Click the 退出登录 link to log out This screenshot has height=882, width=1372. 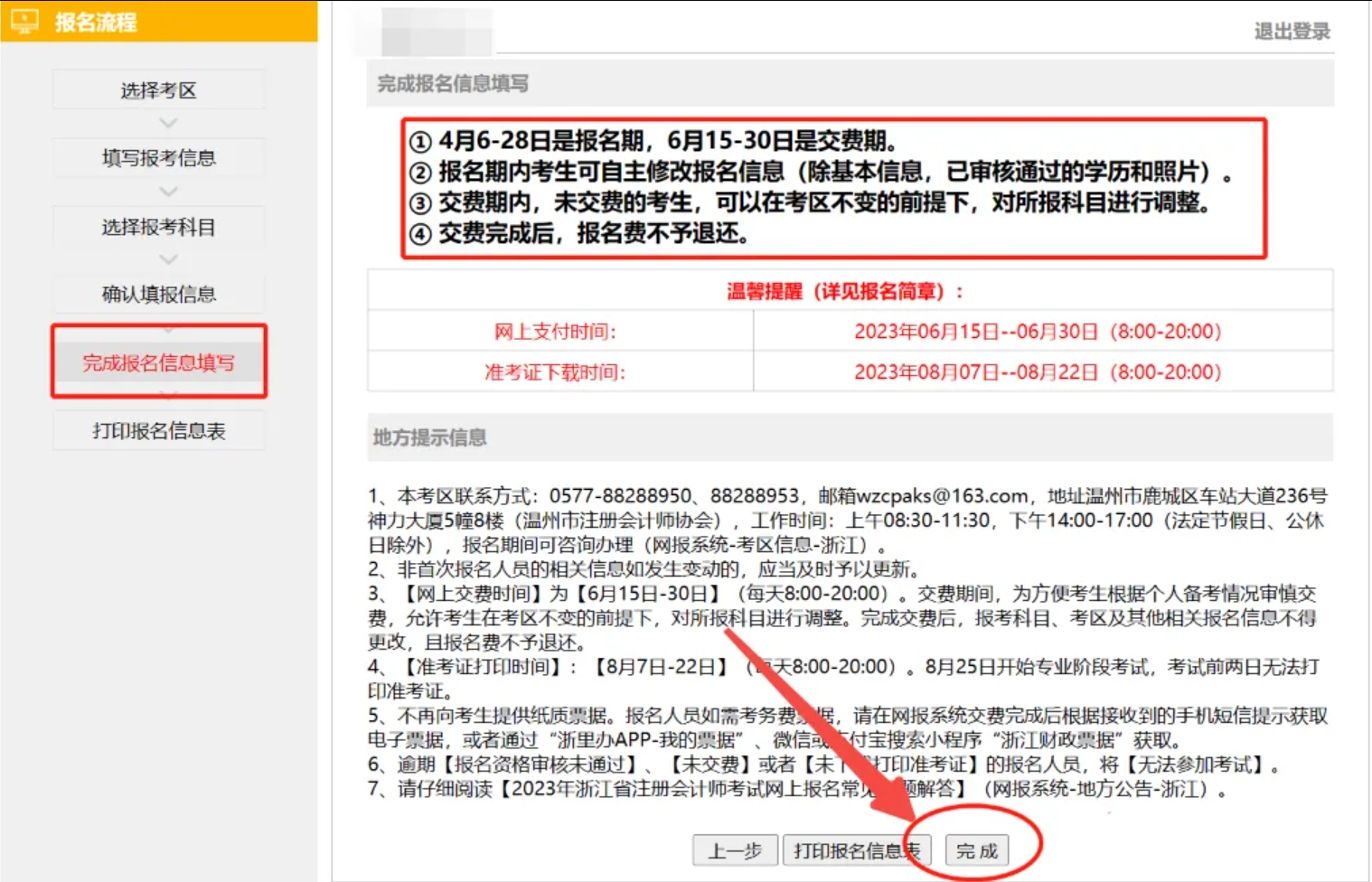1292,32
